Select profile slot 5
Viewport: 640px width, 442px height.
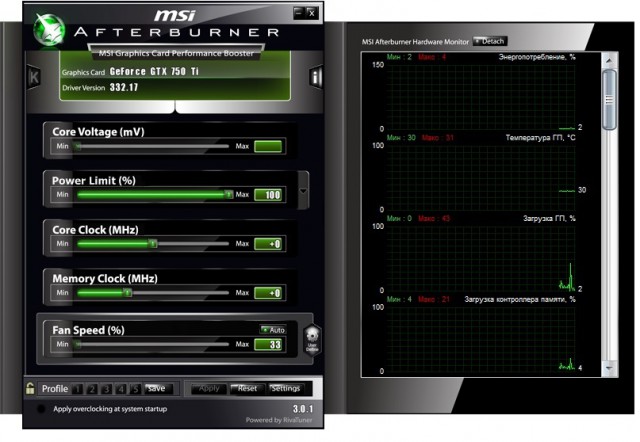click(x=135, y=389)
